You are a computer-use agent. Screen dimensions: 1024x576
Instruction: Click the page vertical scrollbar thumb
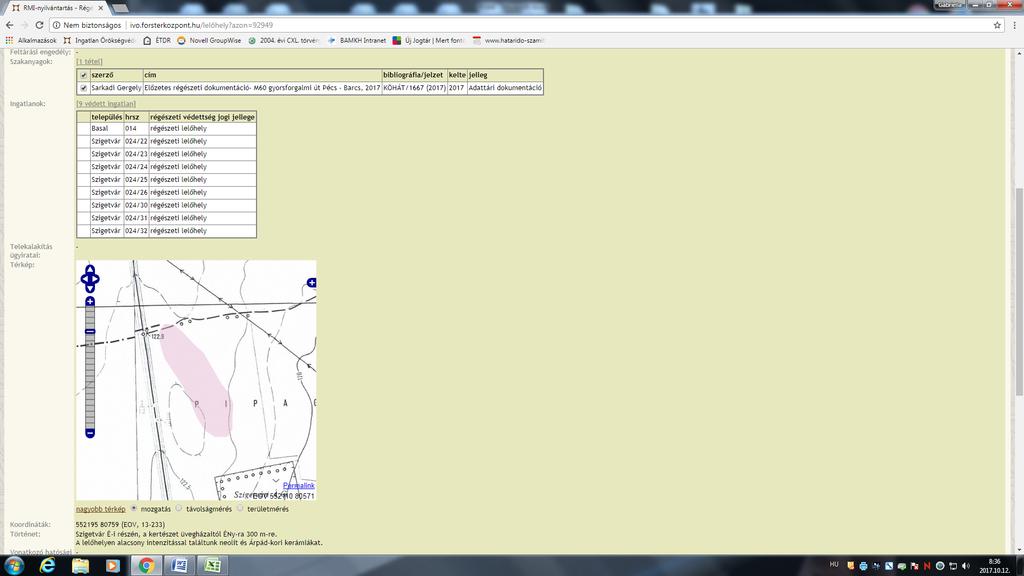[1019, 292]
